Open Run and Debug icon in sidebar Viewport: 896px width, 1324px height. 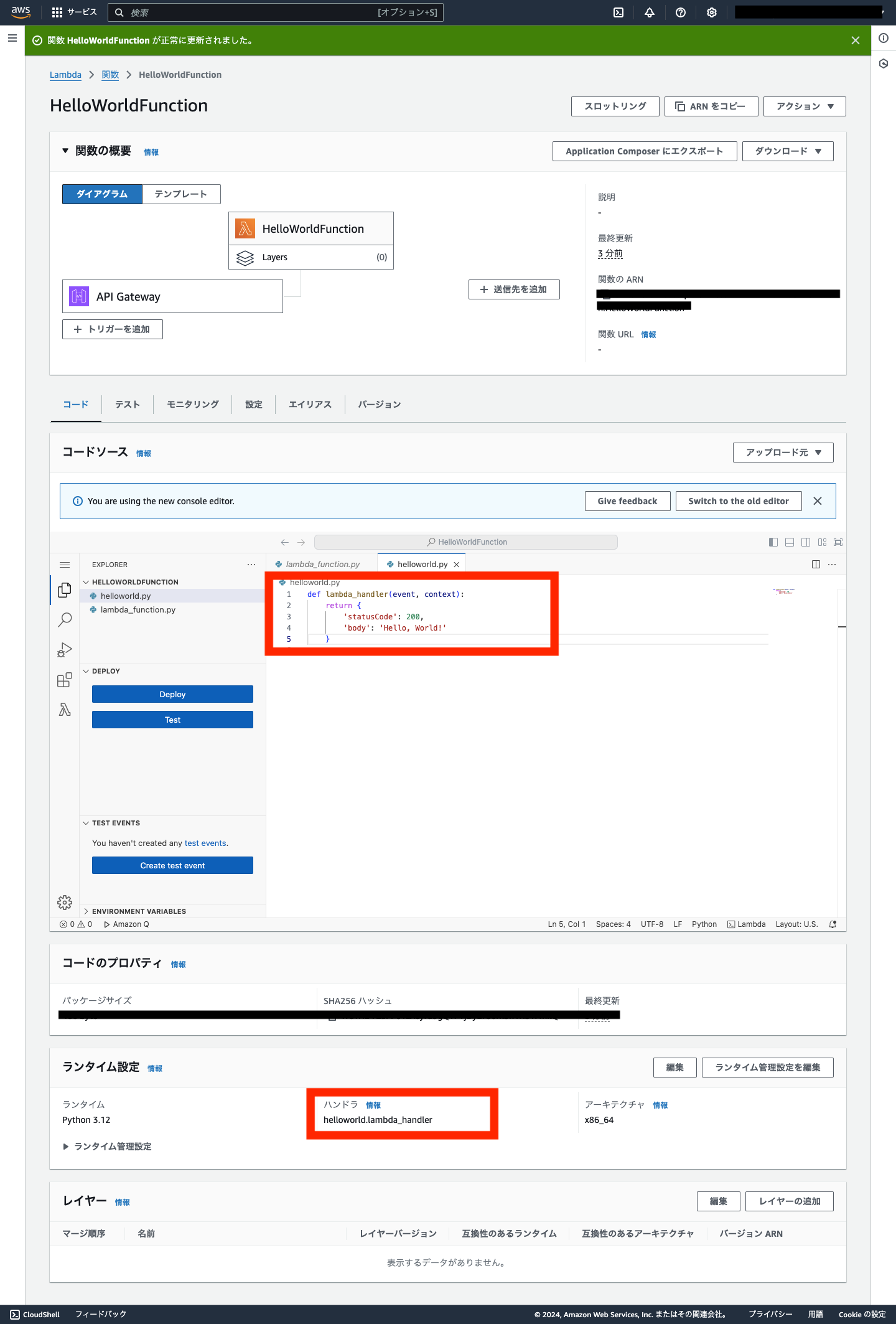click(x=65, y=650)
